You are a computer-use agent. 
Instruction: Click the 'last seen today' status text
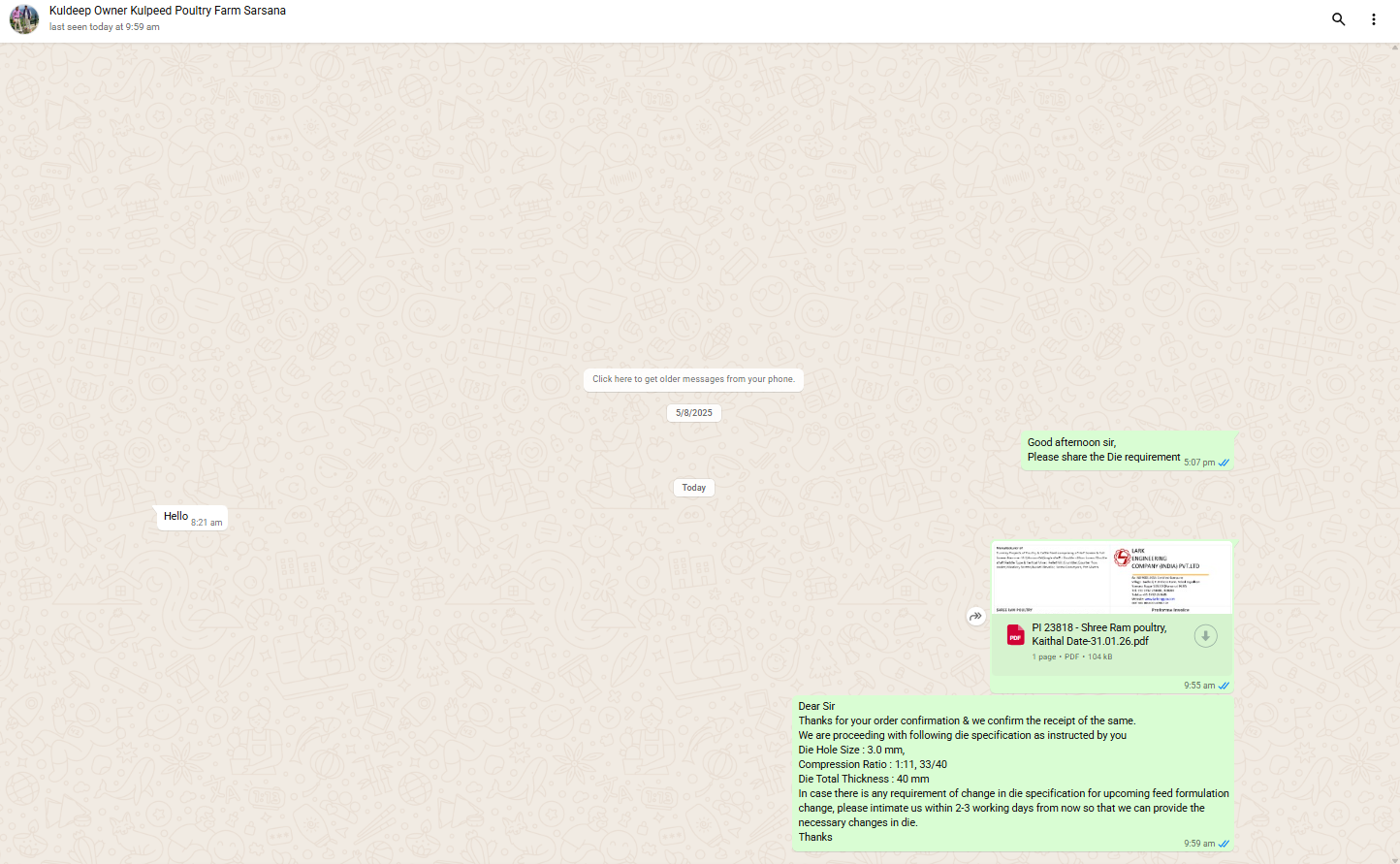click(105, 27)
